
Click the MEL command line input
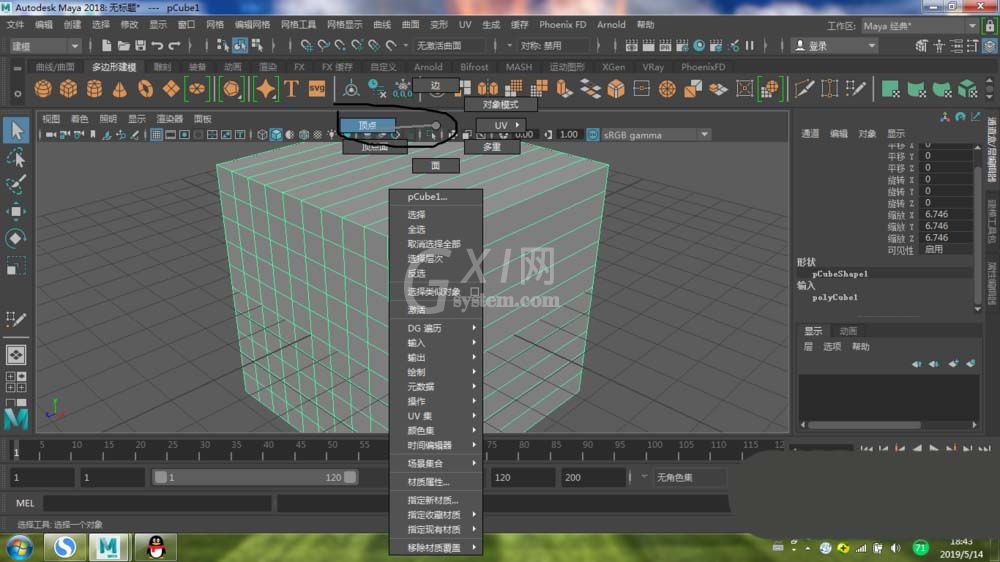point(157,503)
